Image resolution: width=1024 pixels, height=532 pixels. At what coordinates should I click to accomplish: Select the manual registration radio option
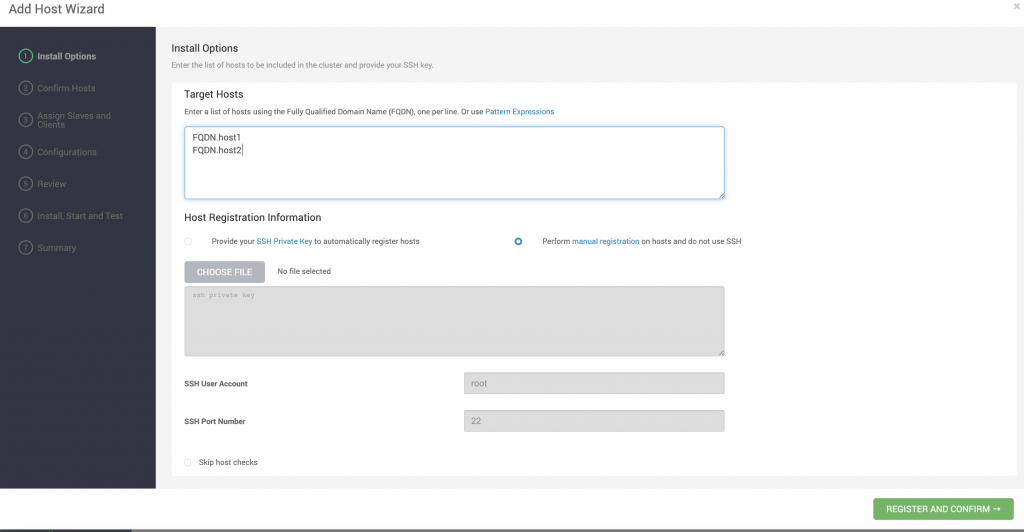tap(518, 242)
